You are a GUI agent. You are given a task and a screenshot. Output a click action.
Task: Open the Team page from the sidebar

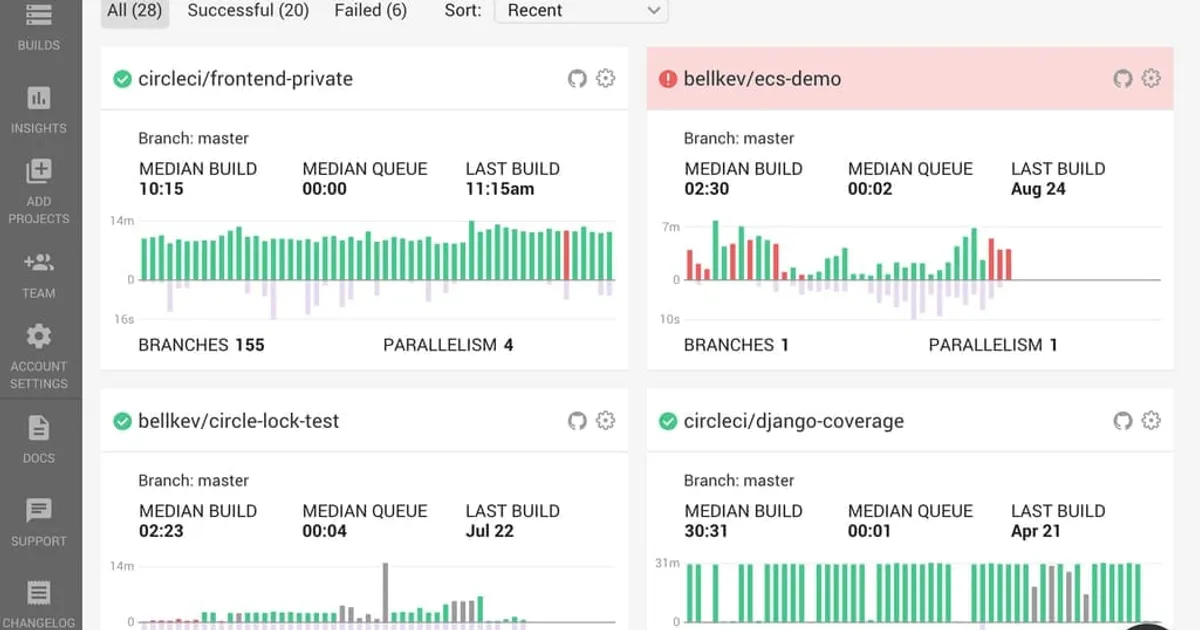point(39,275)
